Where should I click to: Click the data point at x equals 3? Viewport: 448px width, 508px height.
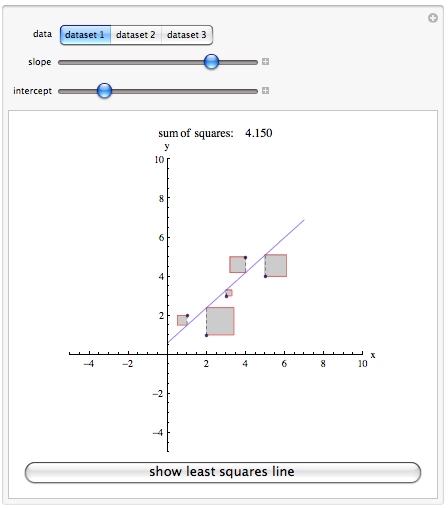pos(226,296)
